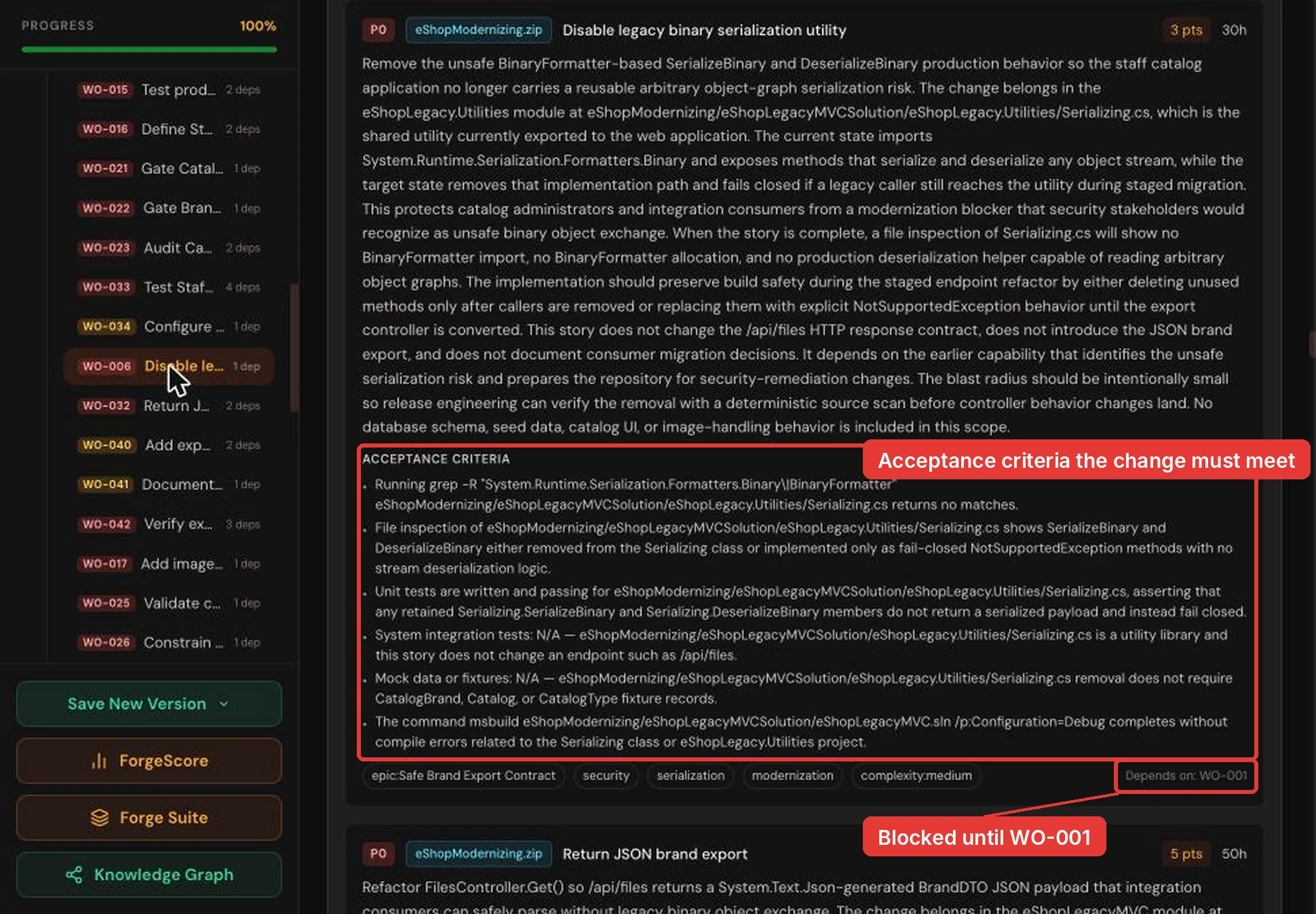Click epic:Safe Brand Export Contract tag

[x=463, y=776]
